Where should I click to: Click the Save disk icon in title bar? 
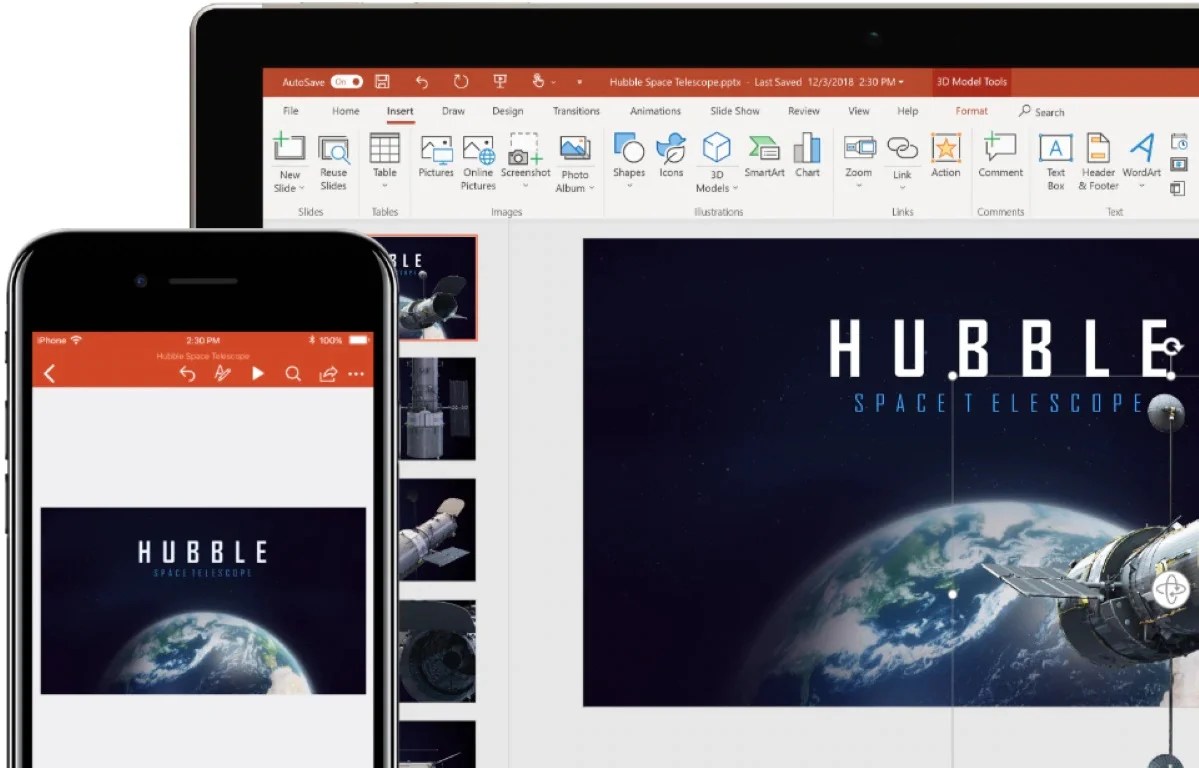pyautogui.click(x=382, y=81)
